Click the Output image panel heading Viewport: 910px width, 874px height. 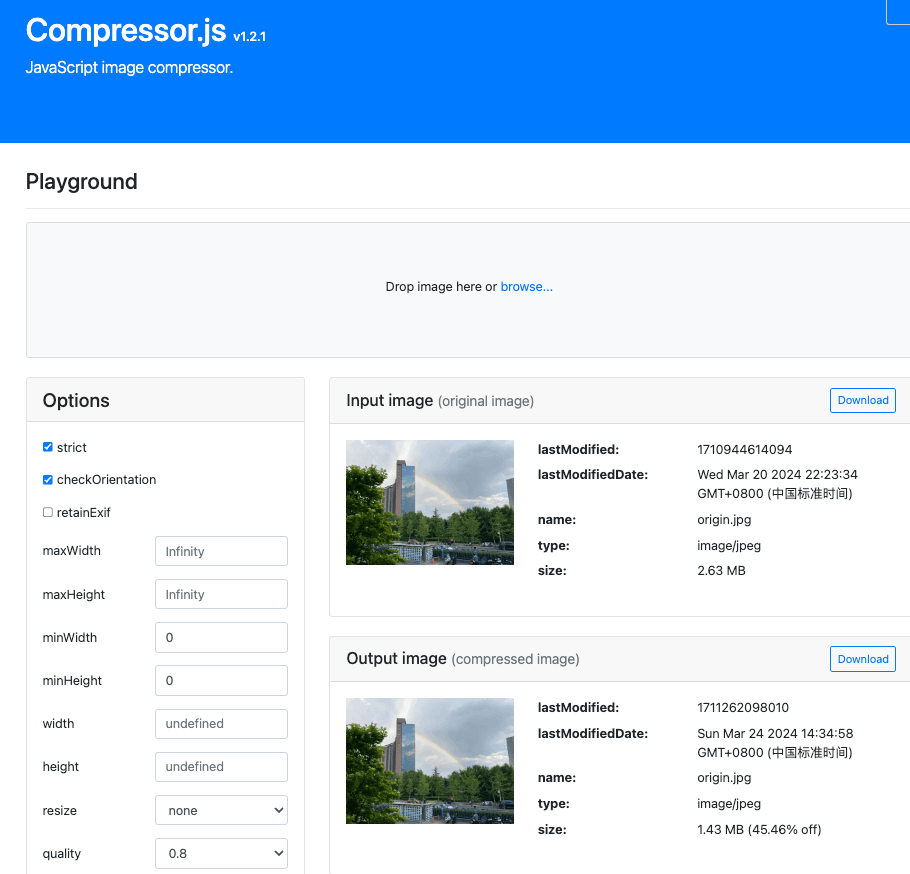(x=463, y=659)
